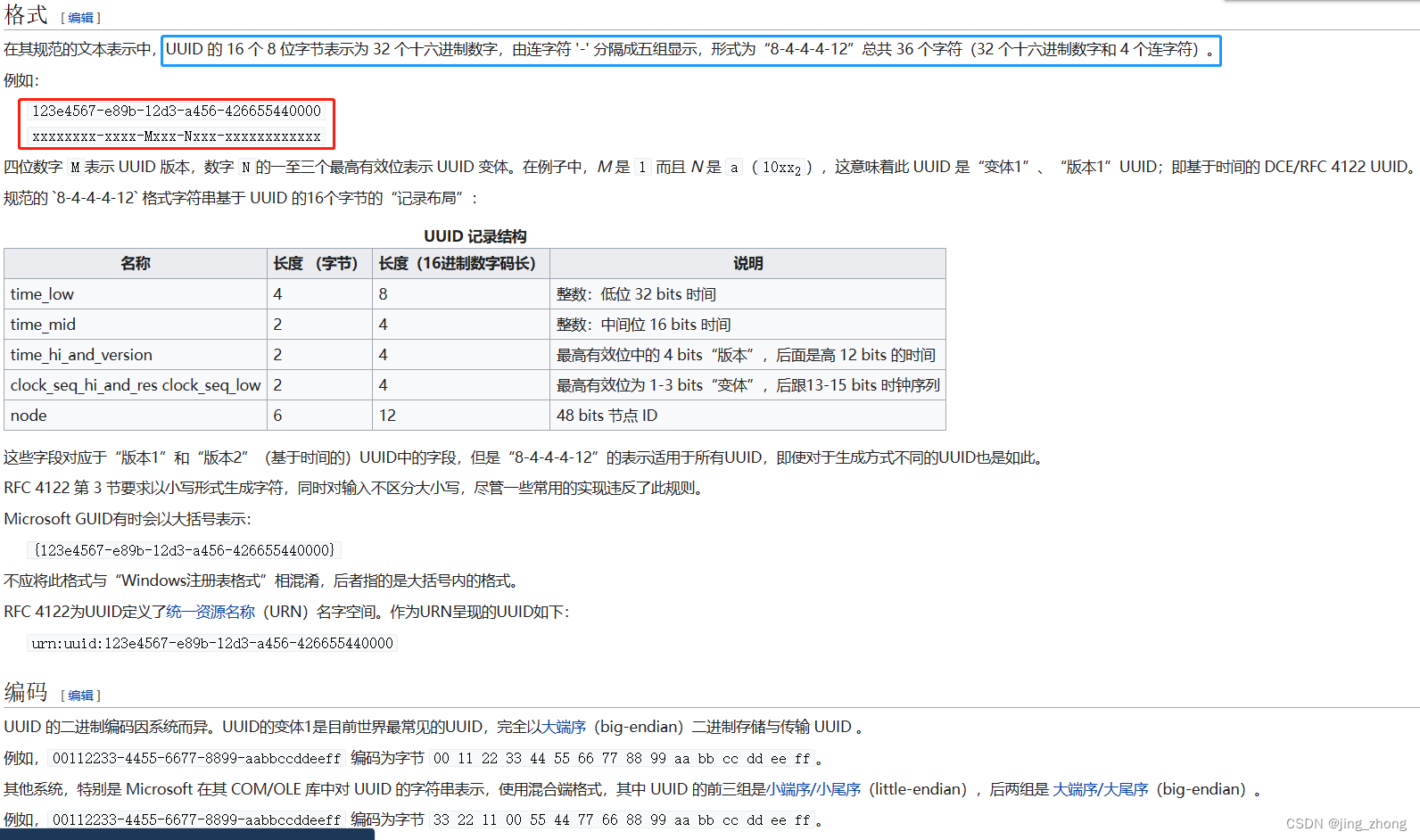Open the 统一资源名称 hyperlink

pos(211,612)
